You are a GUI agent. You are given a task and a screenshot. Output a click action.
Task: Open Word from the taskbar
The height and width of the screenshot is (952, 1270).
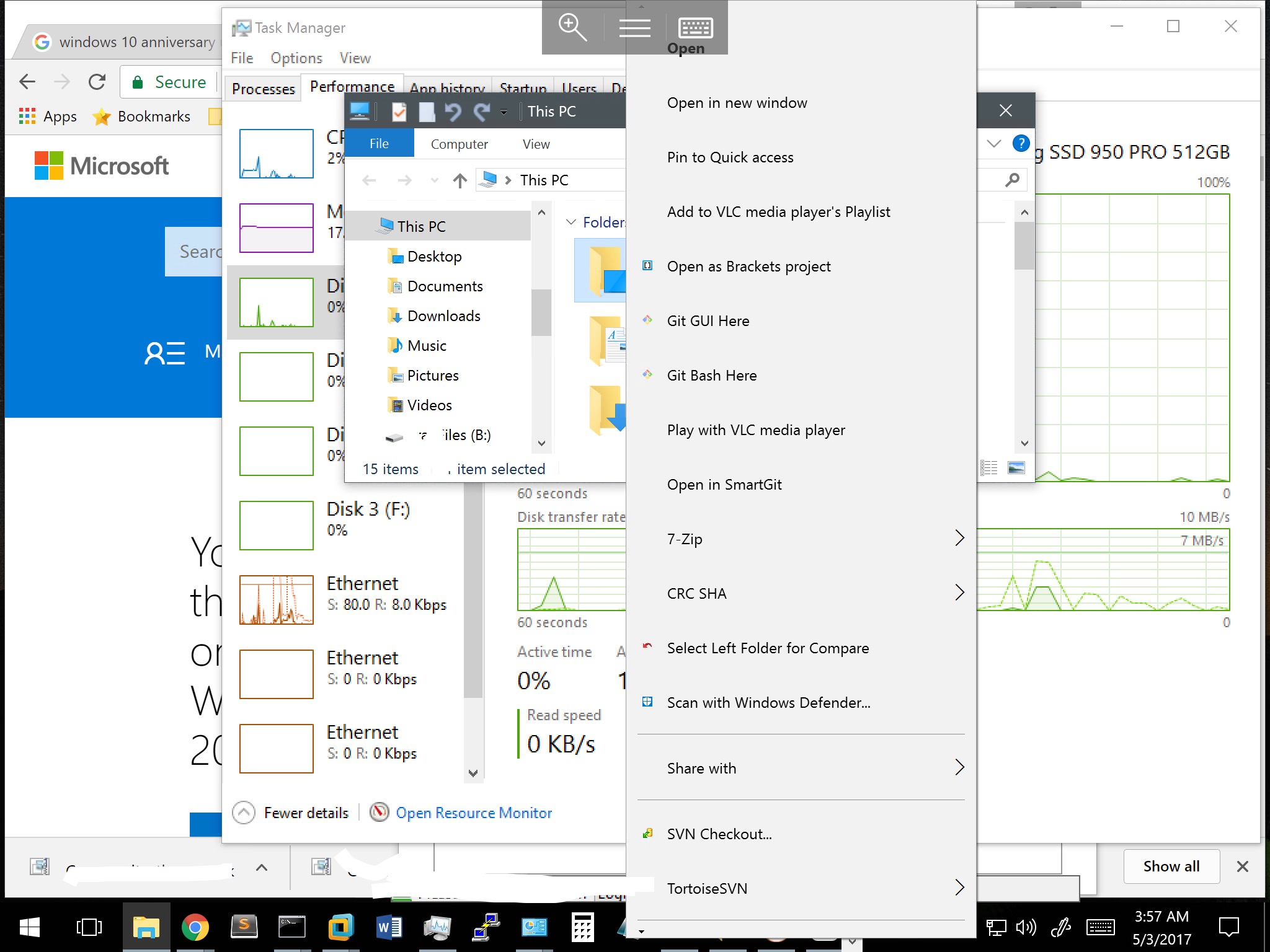coord(389,927)
